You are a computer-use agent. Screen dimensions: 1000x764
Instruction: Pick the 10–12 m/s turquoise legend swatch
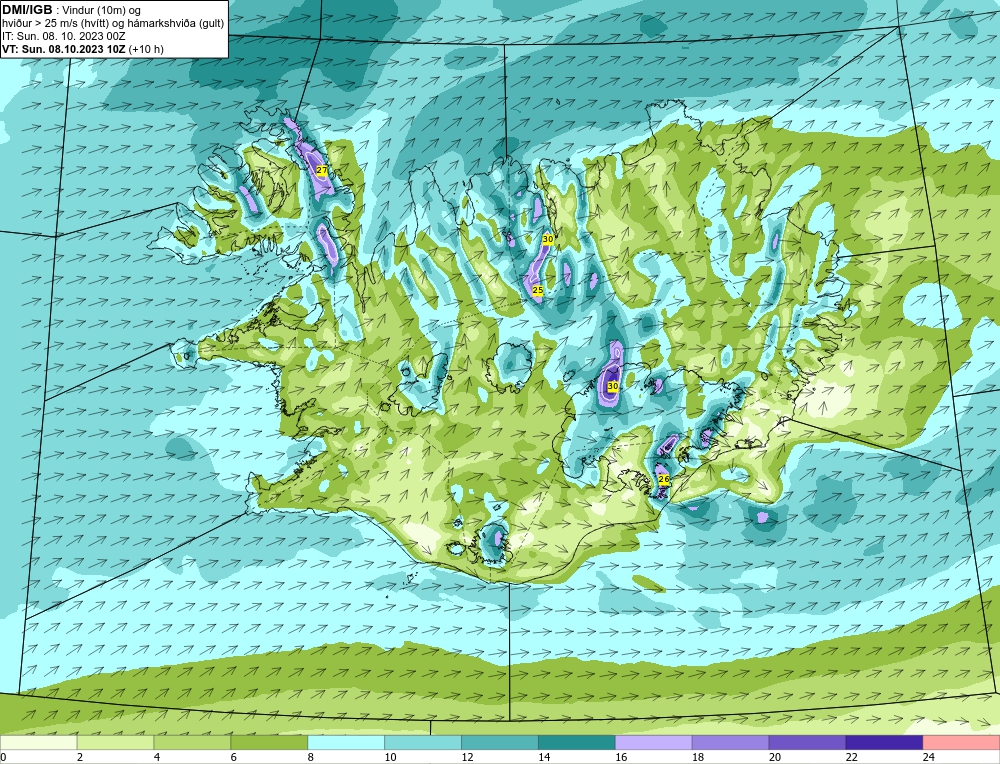[423, 742]
